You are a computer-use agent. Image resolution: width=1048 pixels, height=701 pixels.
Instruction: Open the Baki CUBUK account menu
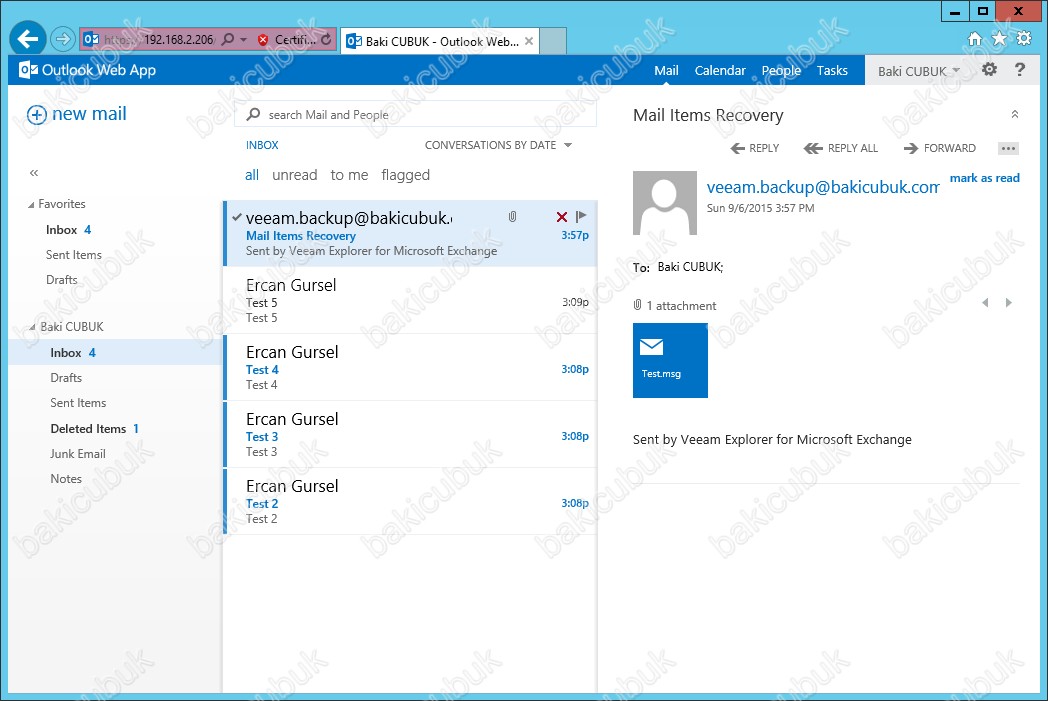919,71
